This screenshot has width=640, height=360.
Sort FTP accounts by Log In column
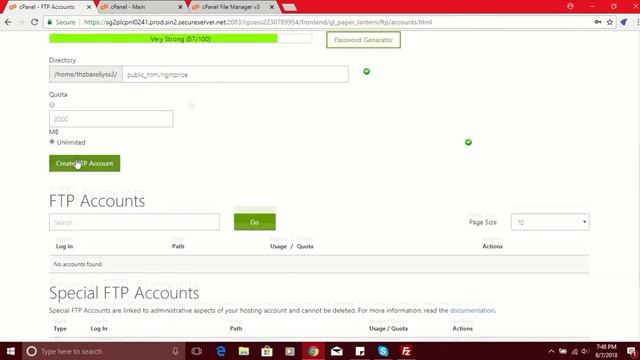click(64, 246)
